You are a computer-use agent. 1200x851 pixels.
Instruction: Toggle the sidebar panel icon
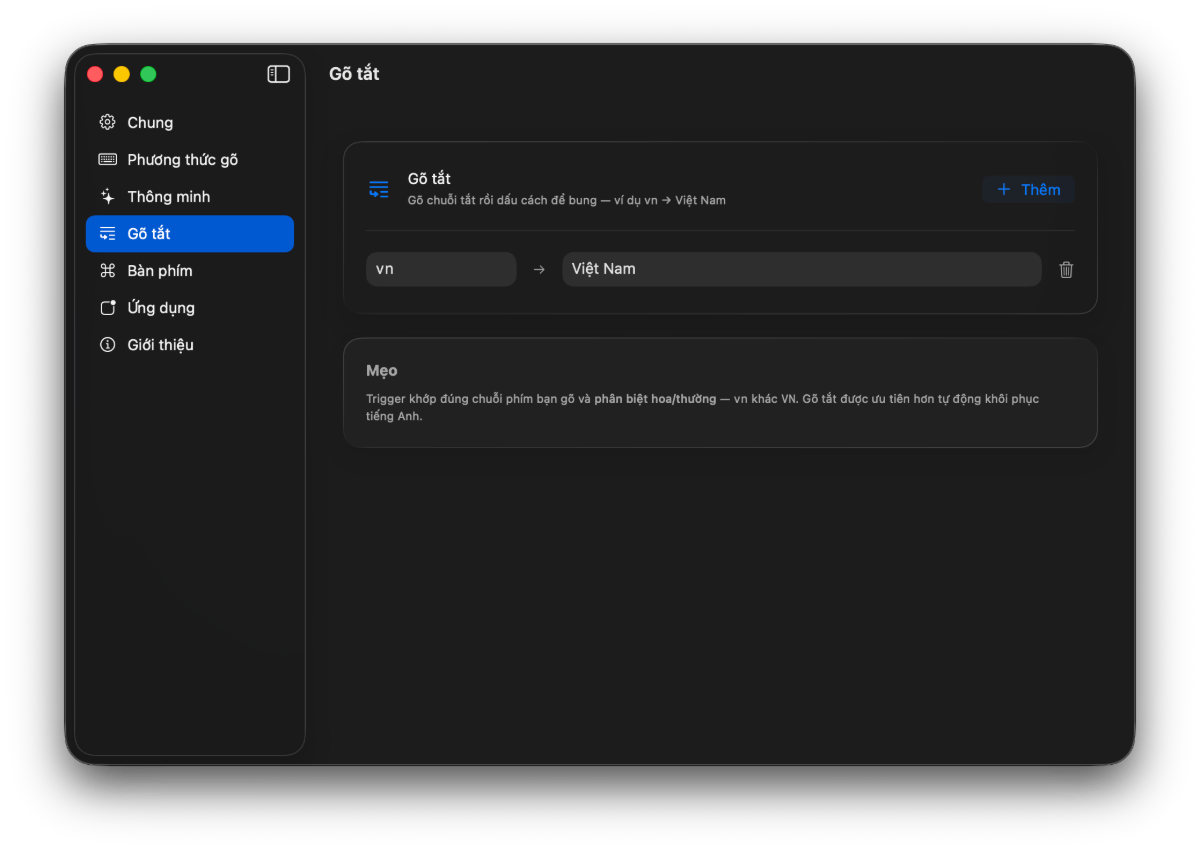click(x=279, y=74)
